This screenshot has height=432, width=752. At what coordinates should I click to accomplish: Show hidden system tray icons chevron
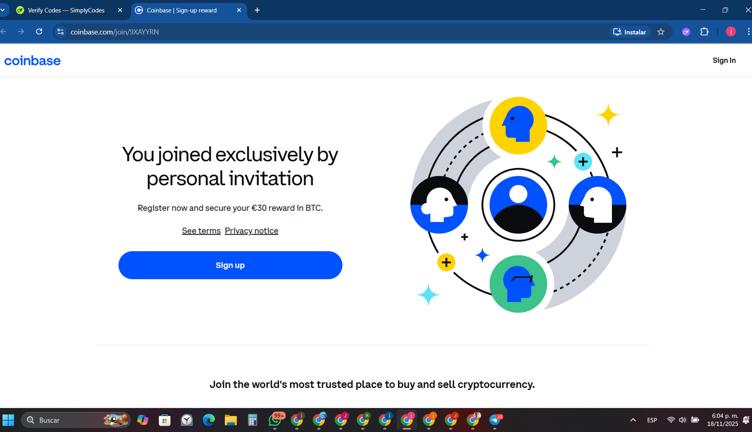633,420
